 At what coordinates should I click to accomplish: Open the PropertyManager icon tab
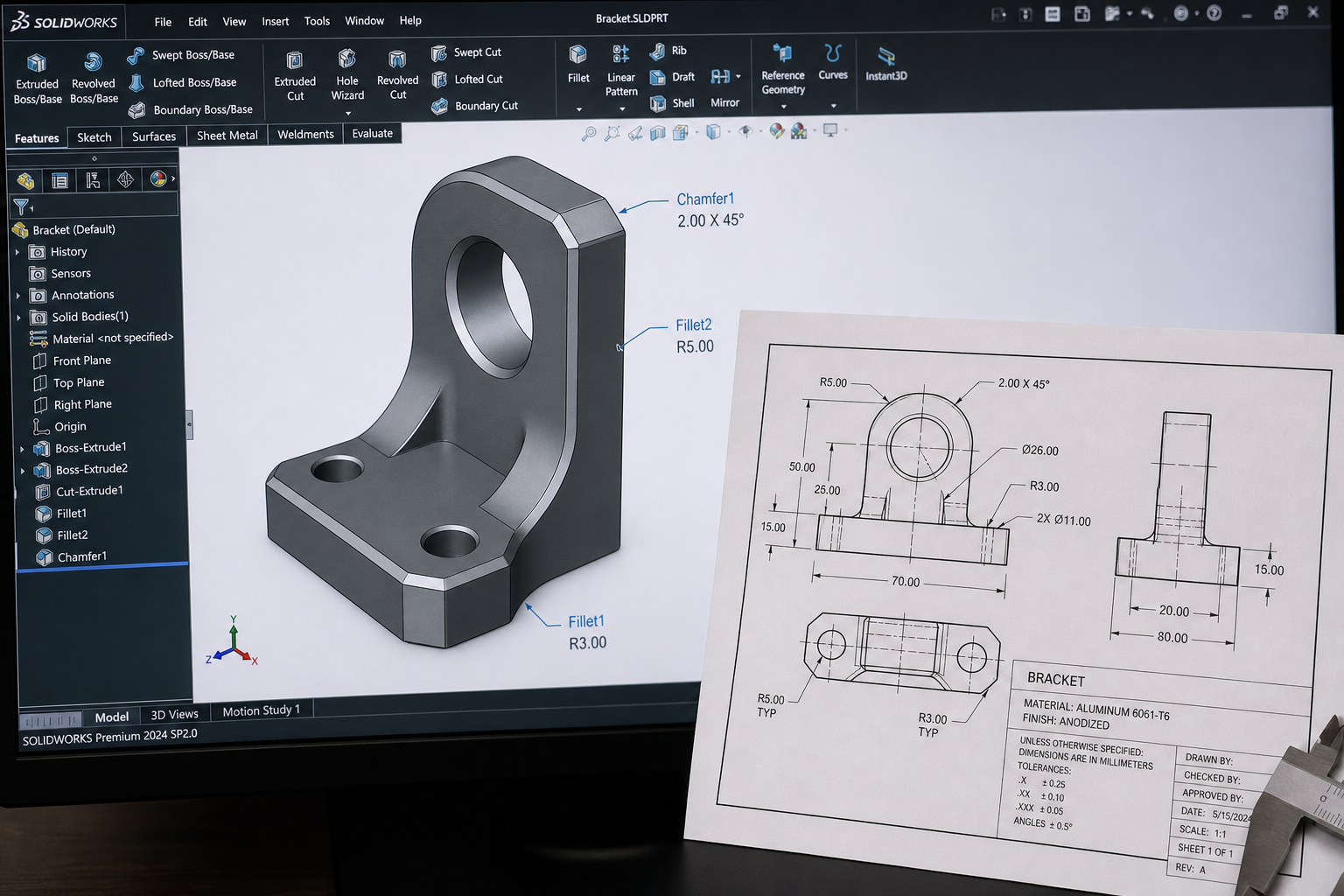59,180
